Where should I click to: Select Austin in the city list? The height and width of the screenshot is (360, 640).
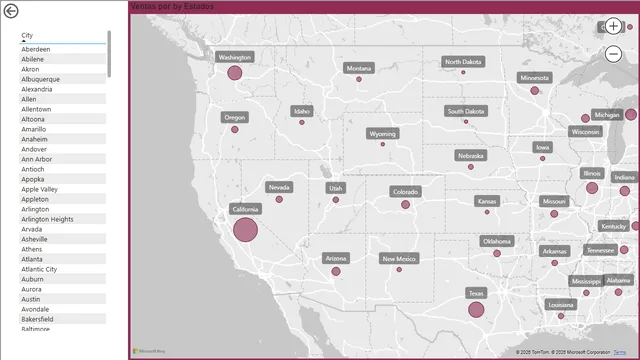(63, 299)
